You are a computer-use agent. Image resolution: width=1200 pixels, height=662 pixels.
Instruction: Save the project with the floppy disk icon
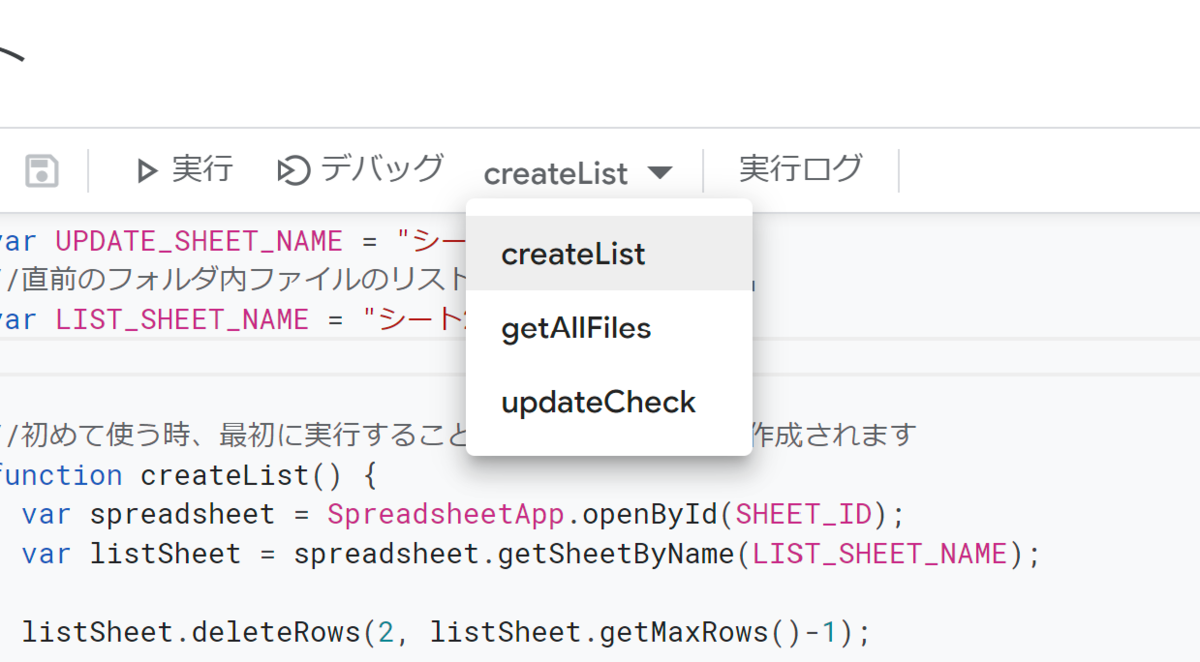click(x=41, y=171)
